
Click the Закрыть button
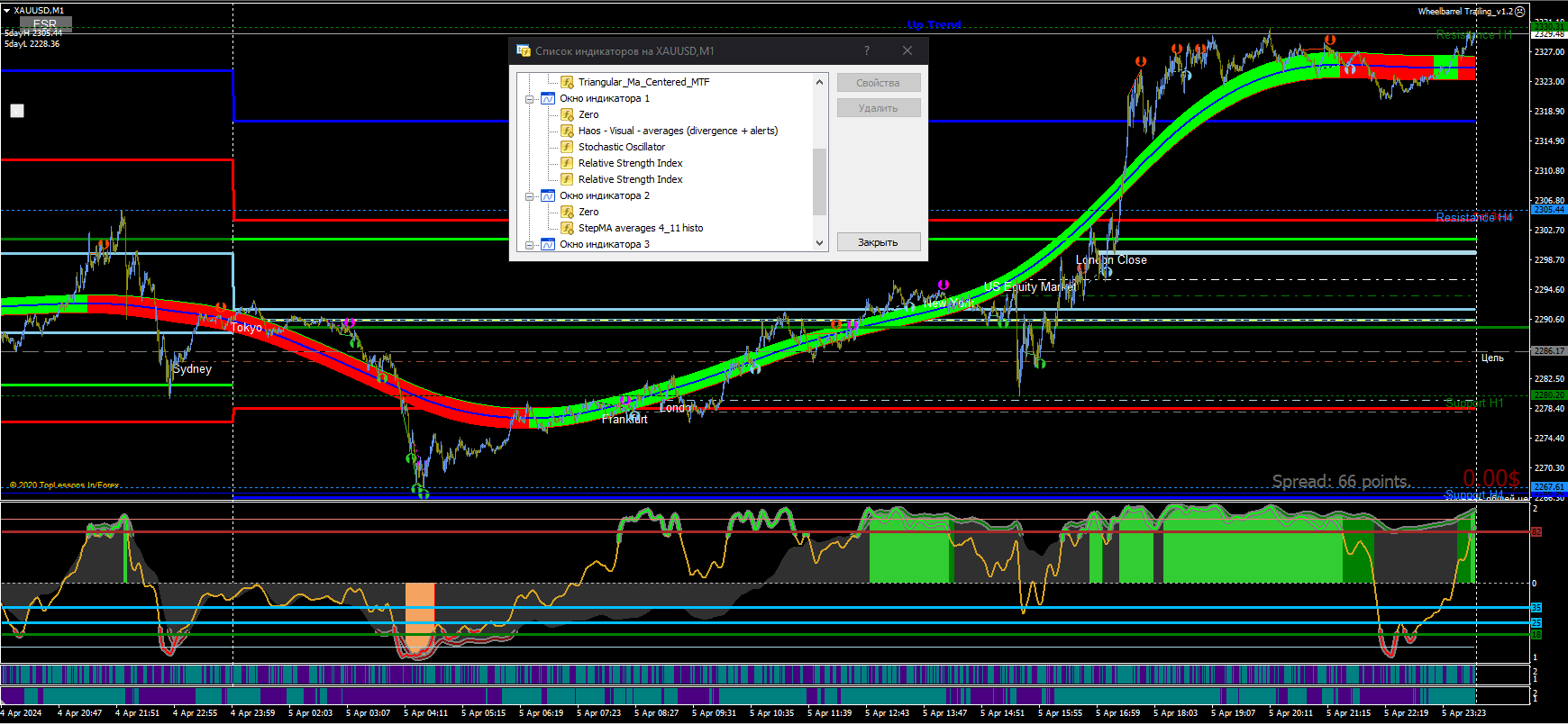(879, 242)
